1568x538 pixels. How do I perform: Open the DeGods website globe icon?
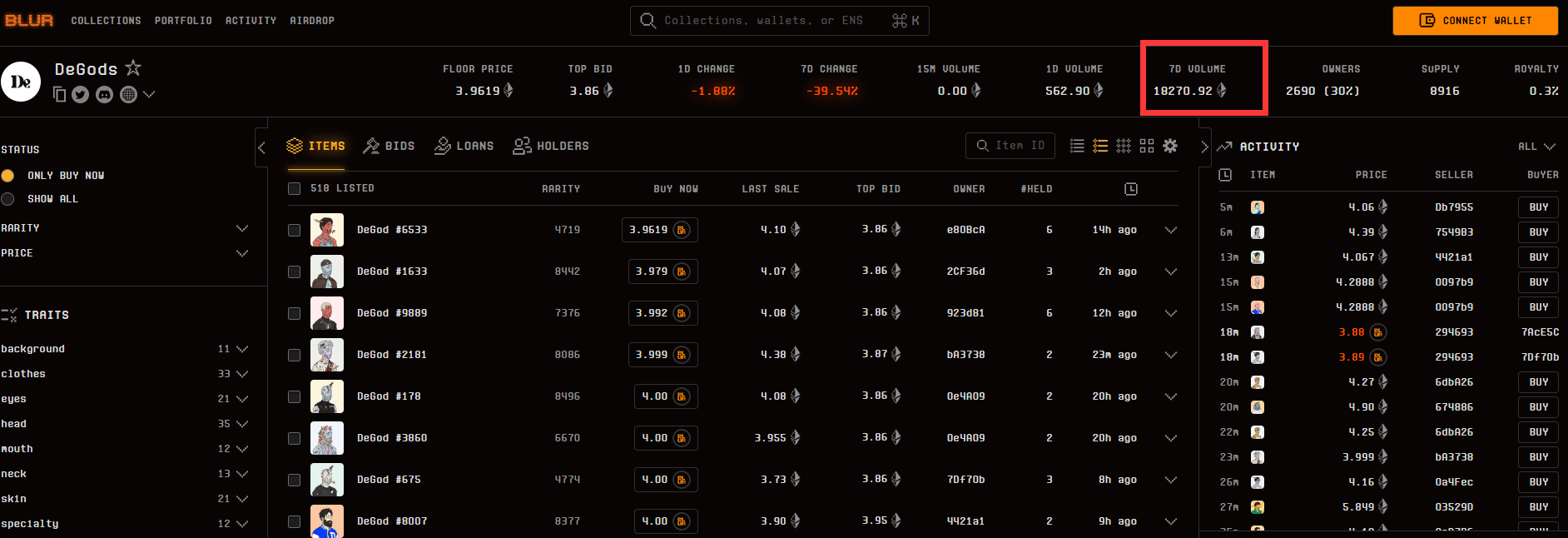pos(128,95)
